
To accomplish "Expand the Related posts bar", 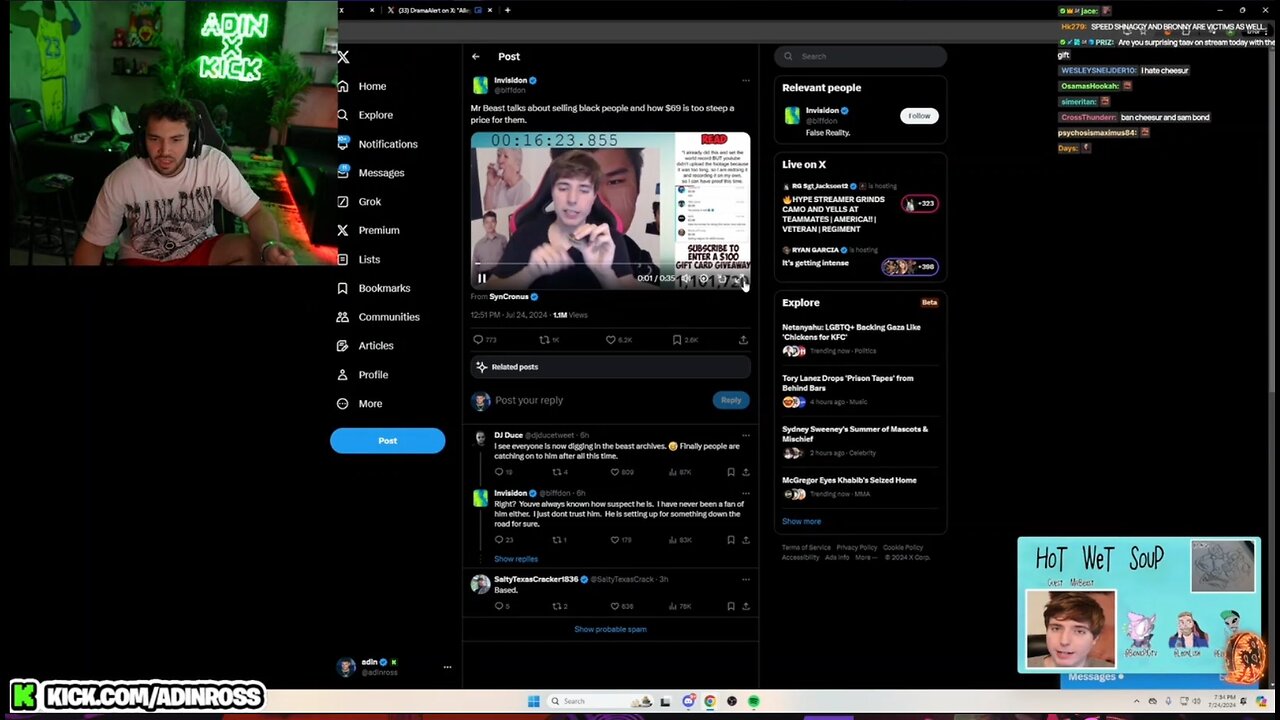I will [x=610, y=367].
